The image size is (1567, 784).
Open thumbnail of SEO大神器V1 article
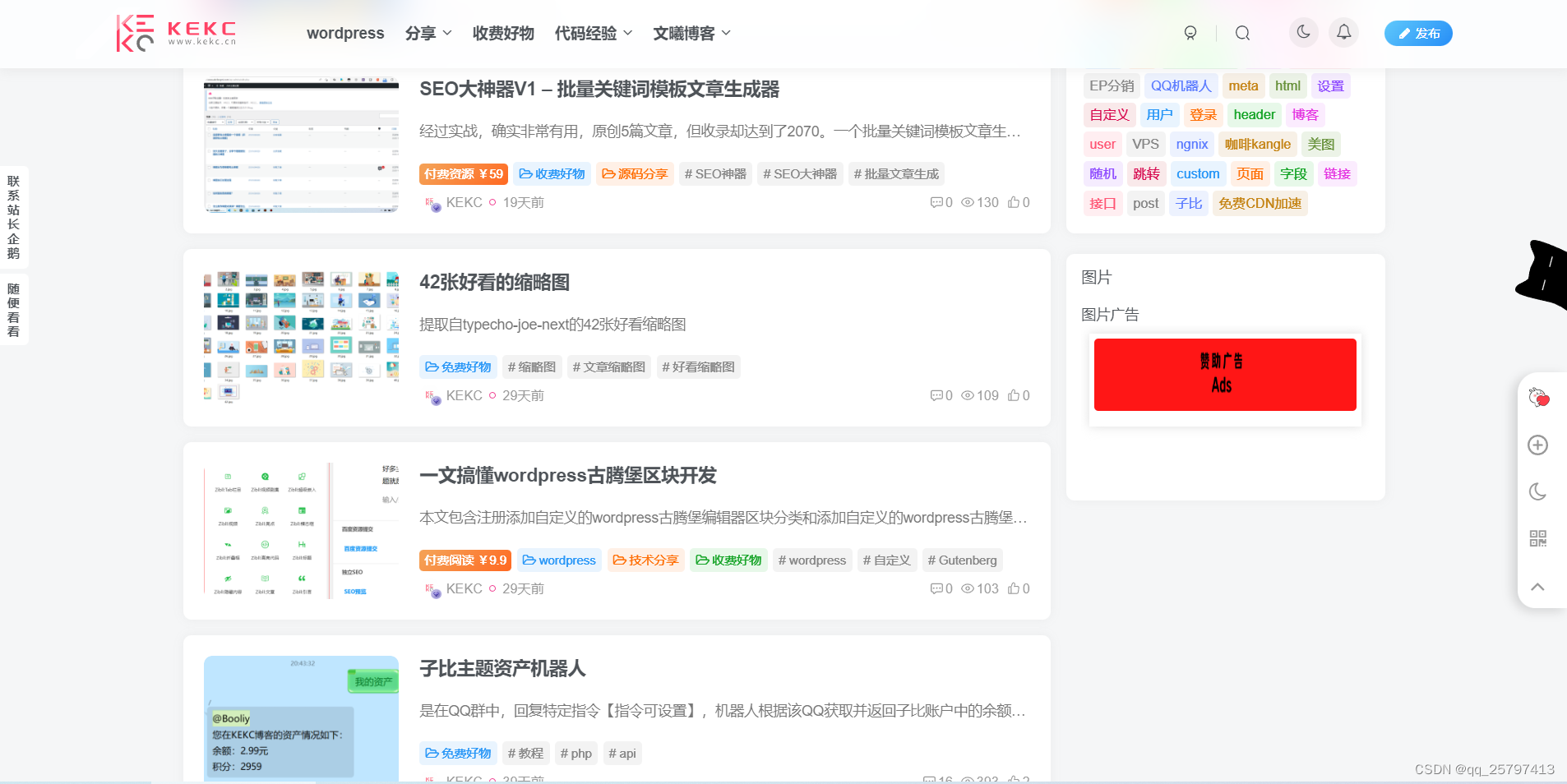301,144
